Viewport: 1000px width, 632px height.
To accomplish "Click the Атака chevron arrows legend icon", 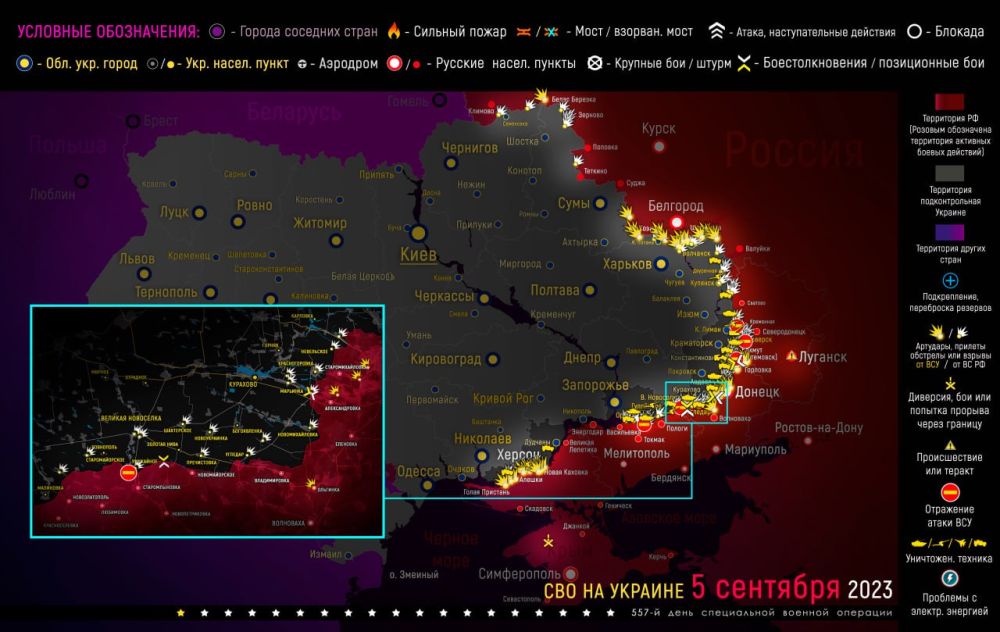I will (x=717, y=31).
